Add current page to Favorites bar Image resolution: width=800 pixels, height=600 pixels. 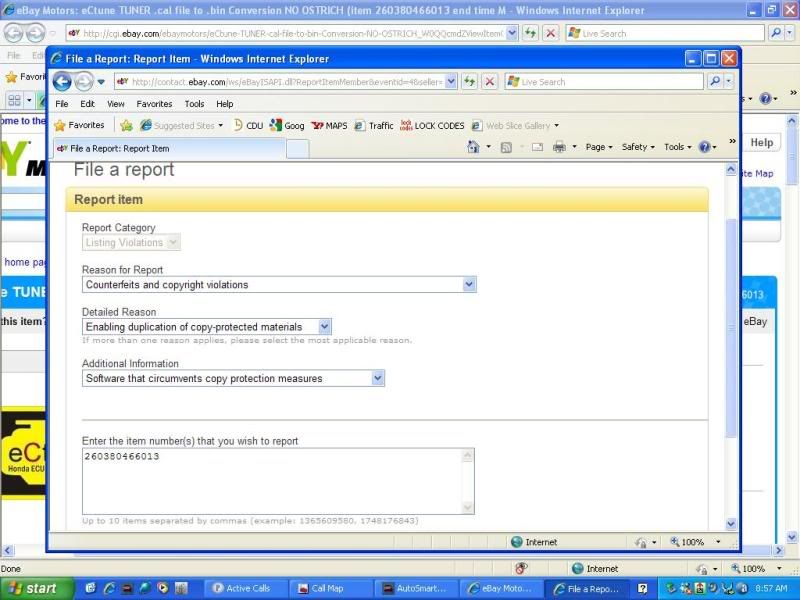(127, 126)
